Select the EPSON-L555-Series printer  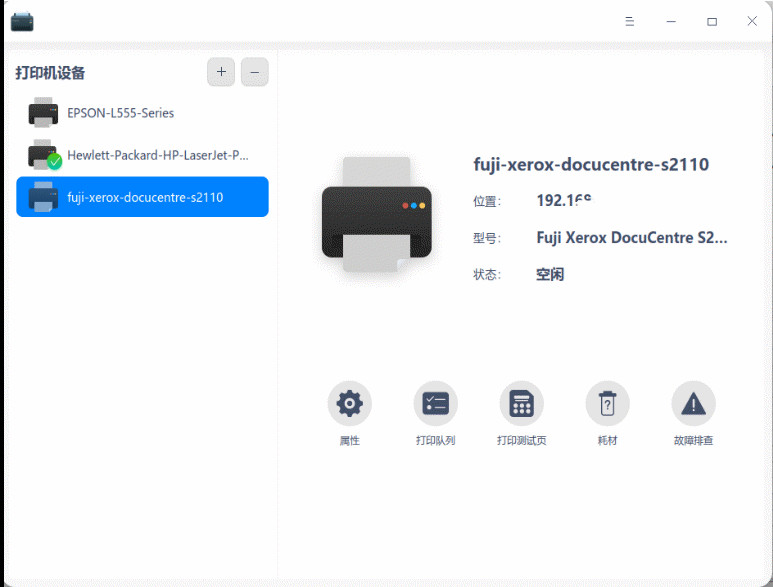click(142, 112)
